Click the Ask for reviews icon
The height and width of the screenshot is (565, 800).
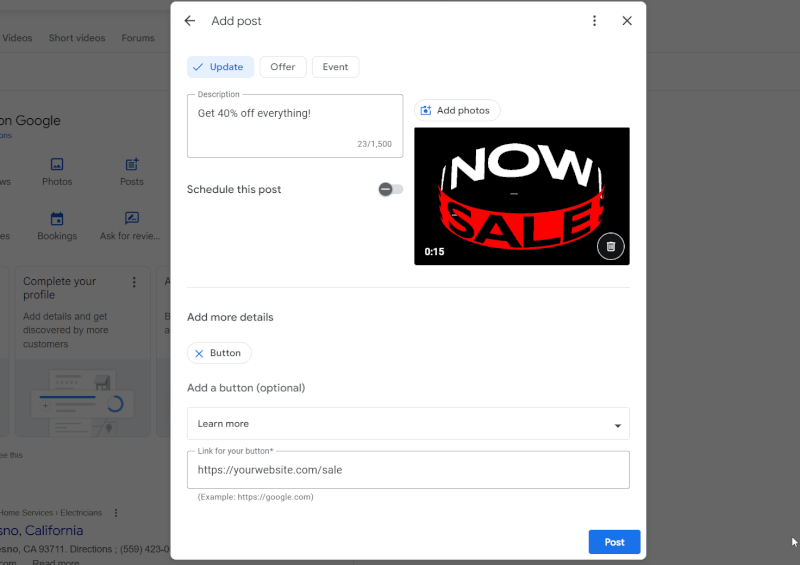[132, 219]
